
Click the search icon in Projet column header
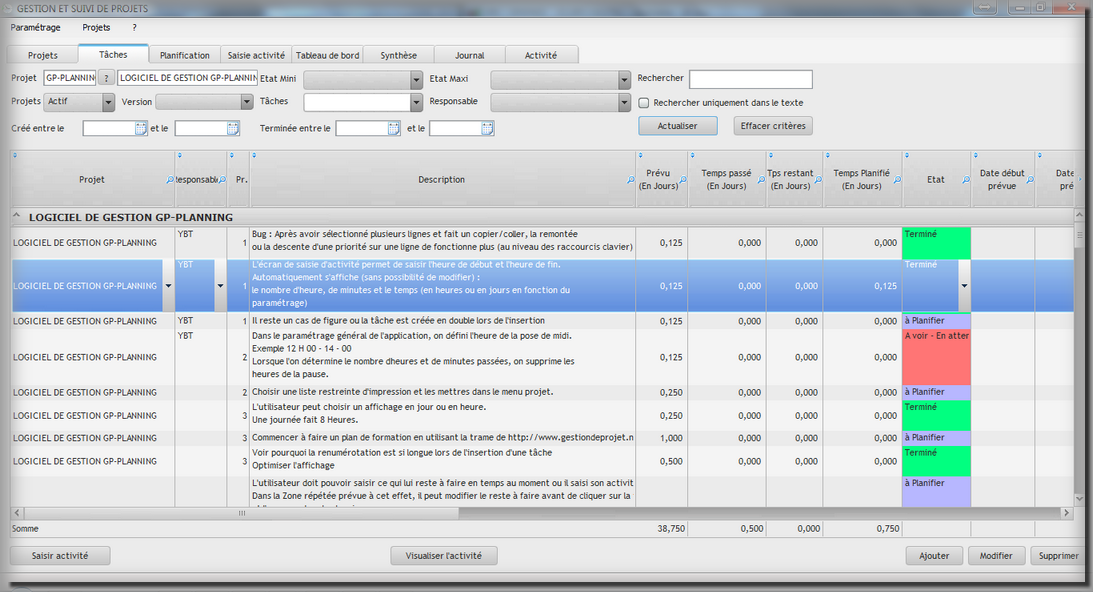[169, 180]
